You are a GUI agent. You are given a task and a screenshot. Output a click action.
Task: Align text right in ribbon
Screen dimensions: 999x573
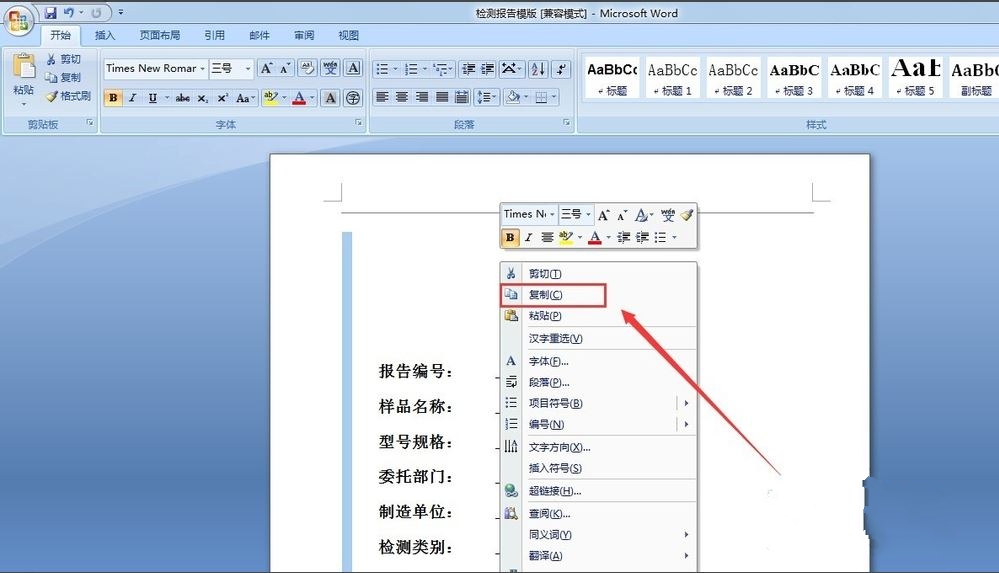tap(422, 97)
